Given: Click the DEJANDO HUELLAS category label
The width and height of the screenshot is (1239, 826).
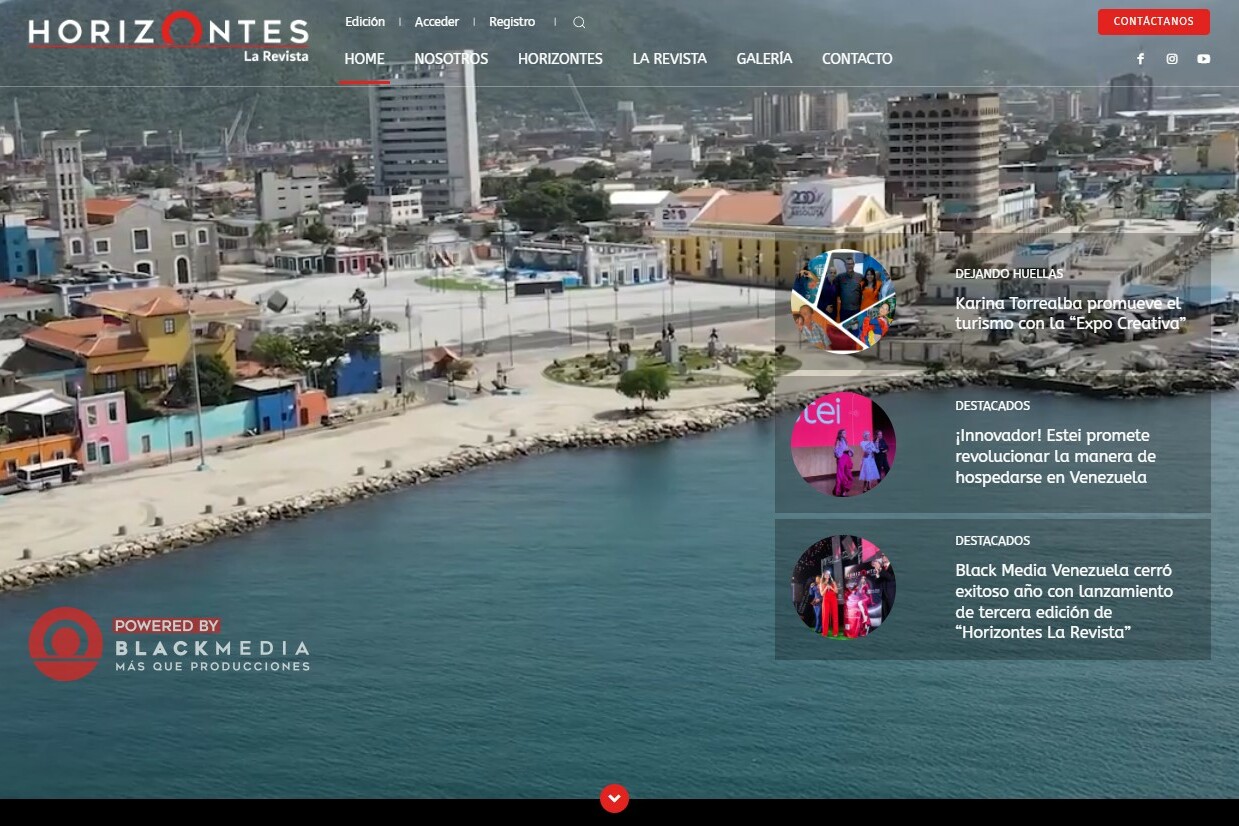Looking at the screenshot, I should coord(1009,273).
